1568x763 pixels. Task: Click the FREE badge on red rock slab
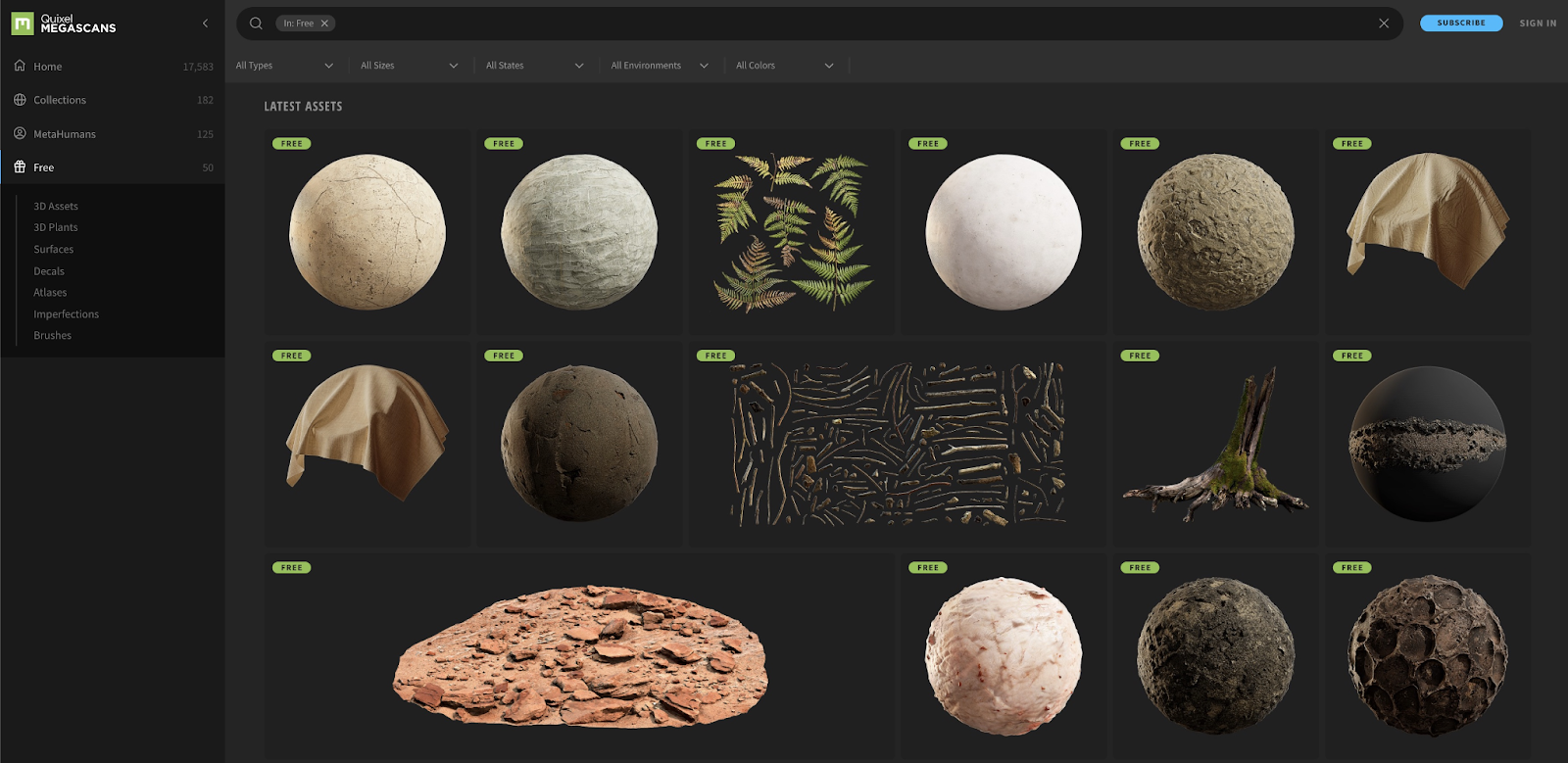tap(291, 568)
